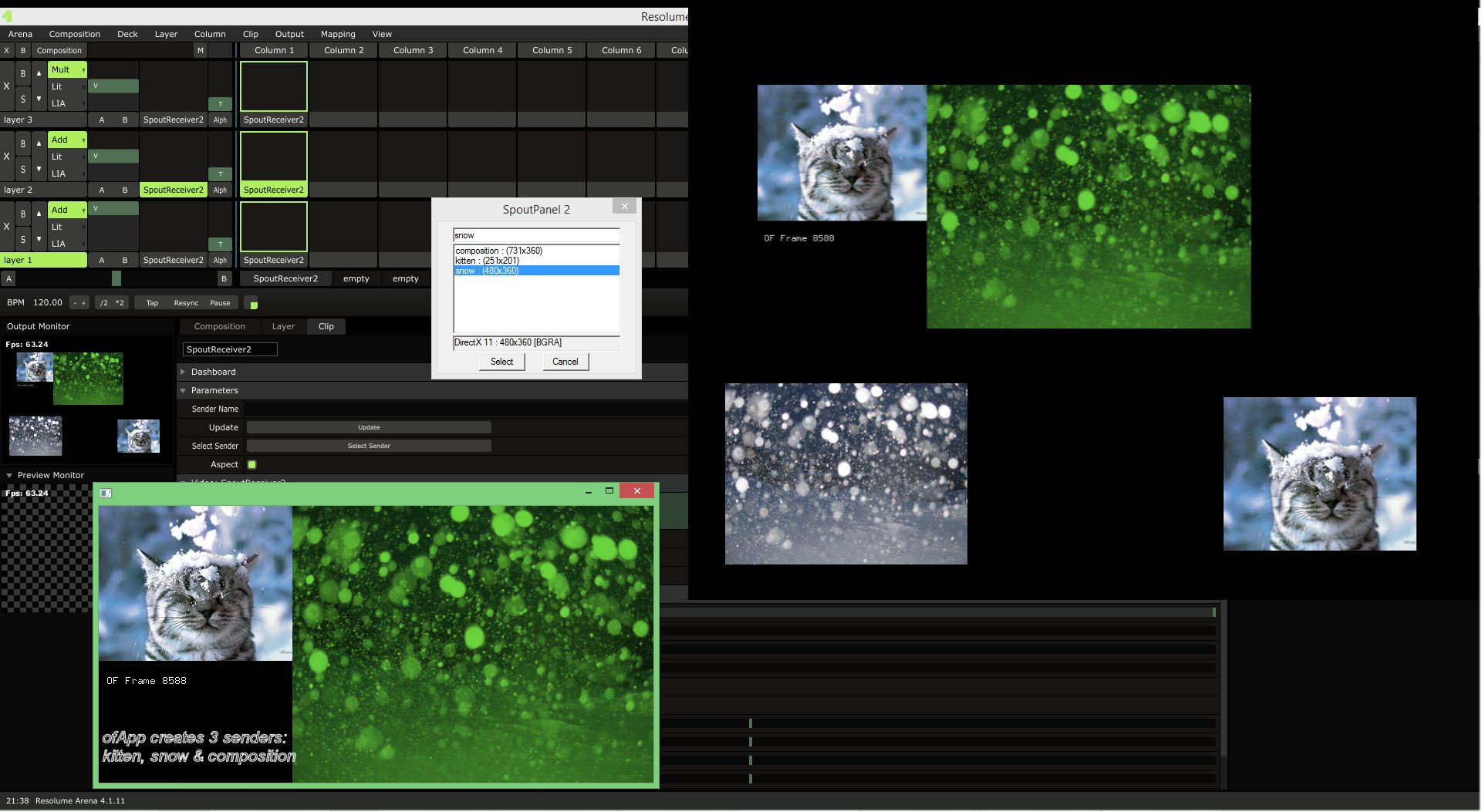Click the *2 BPM double icon
The image size is (1482, 812).
(x=120, y=302)
